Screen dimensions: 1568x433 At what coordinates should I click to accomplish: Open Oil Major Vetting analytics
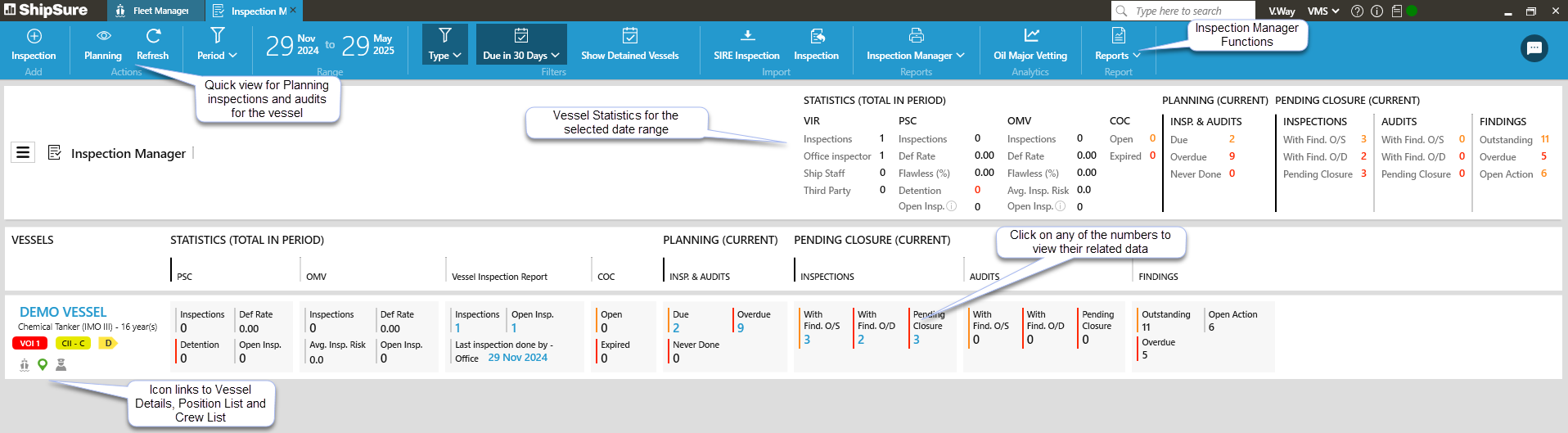click(x=1030, y=44)
